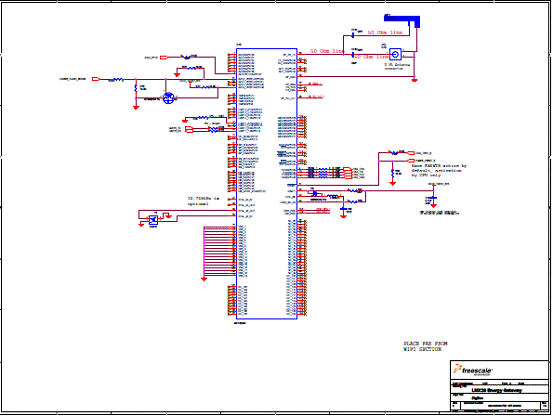Select the transistor symbol left of main IC
The height and width of the screenshot is (416, 553).
coord(169,98)
